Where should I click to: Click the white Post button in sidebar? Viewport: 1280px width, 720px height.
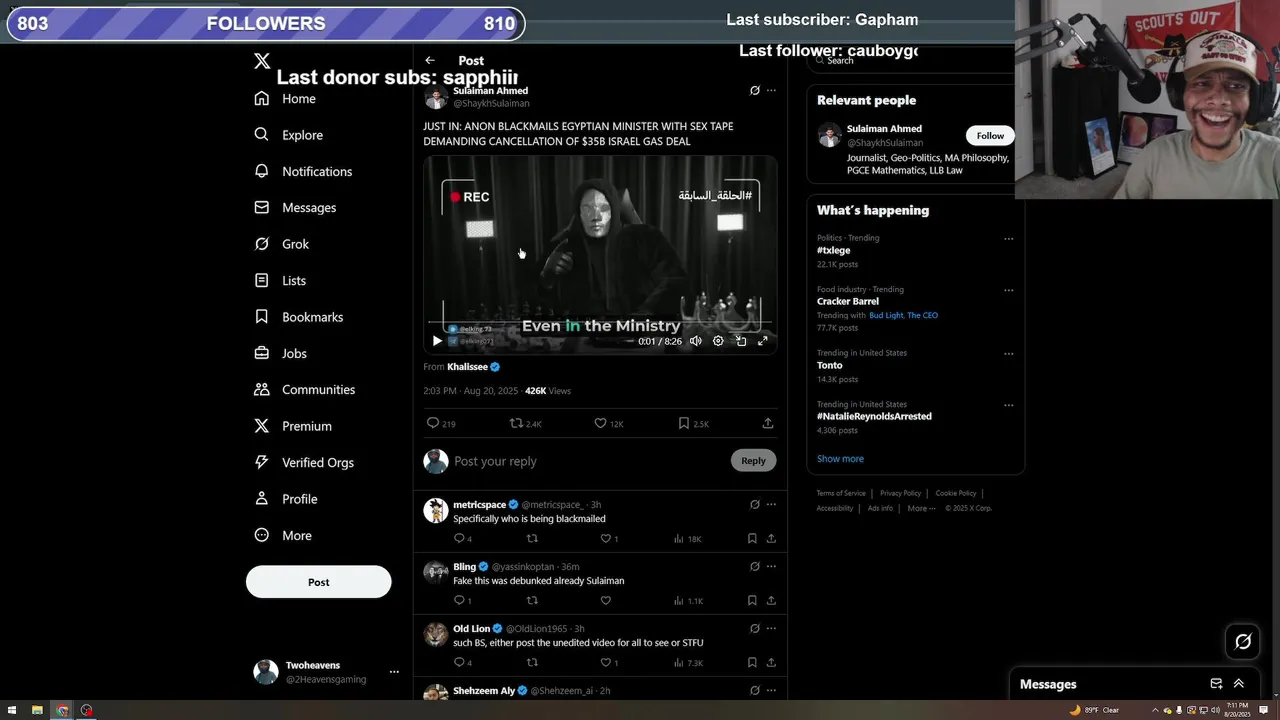[318, 582]
